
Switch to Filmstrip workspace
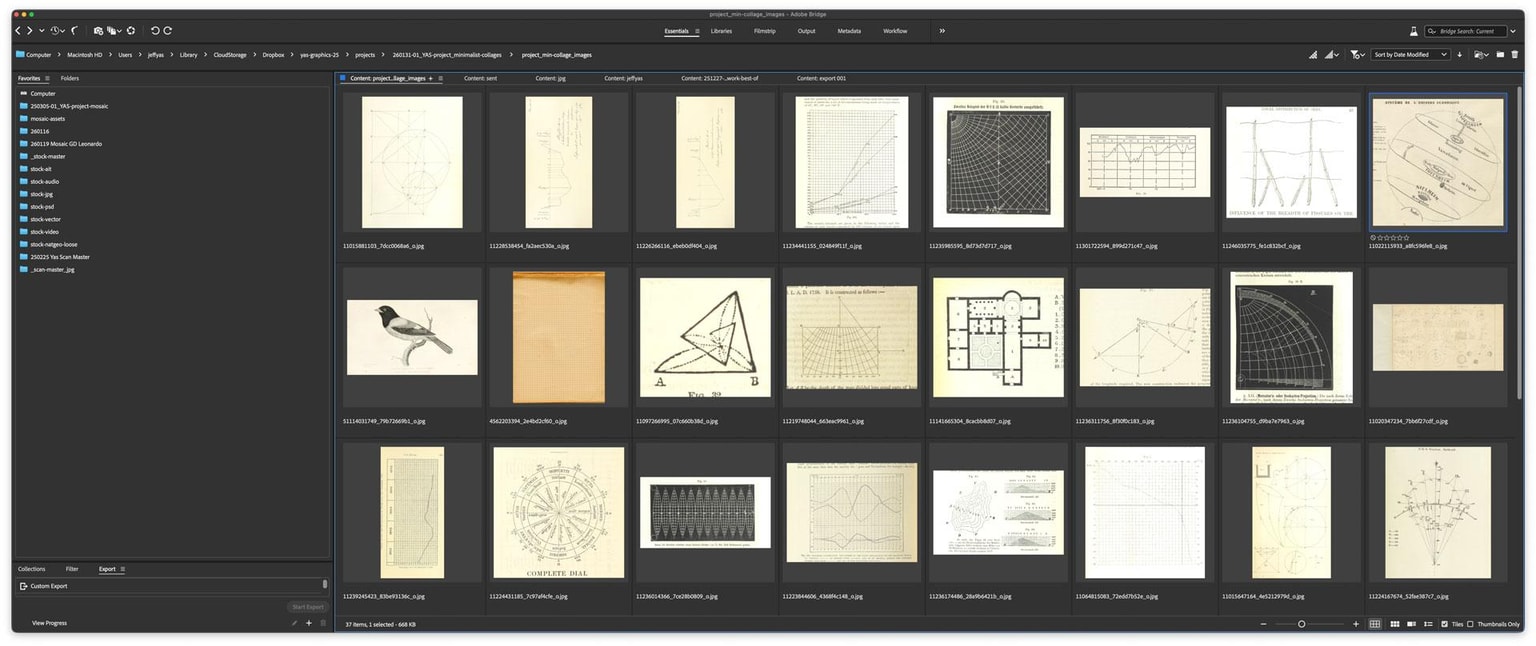(x=764, y=31)
